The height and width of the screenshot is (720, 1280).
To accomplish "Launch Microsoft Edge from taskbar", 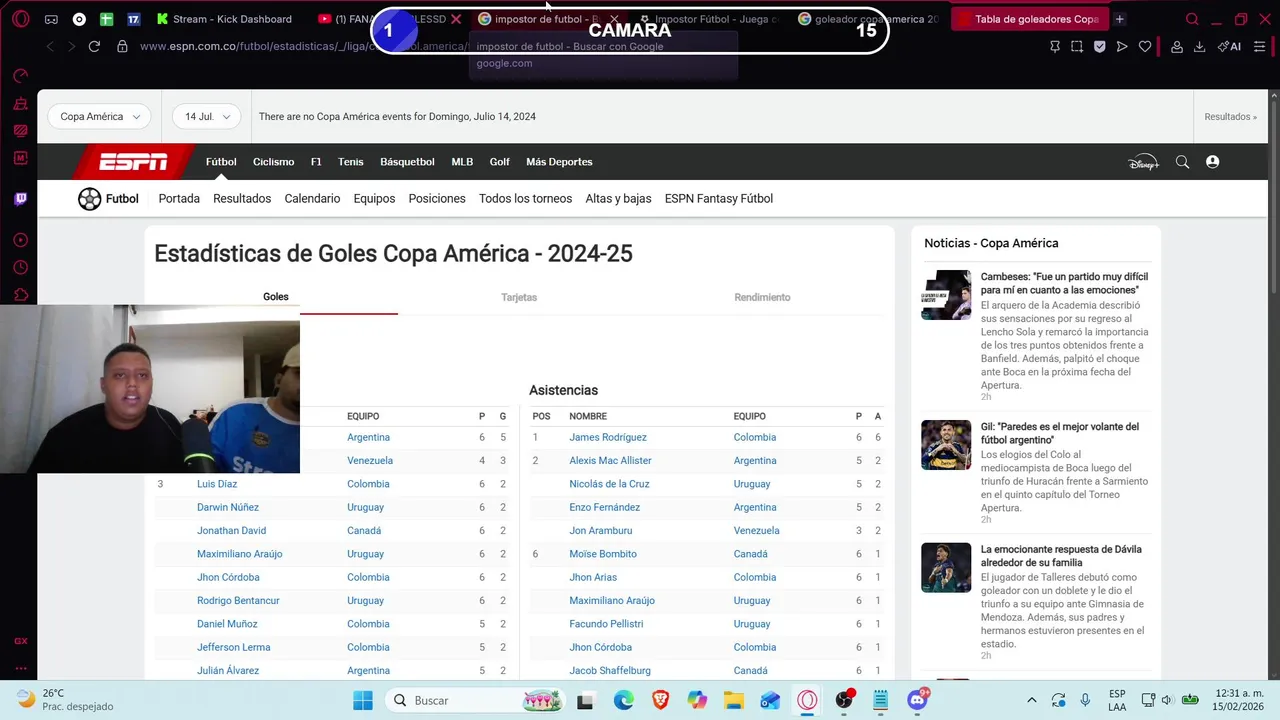I will click(x=623, y=700).
